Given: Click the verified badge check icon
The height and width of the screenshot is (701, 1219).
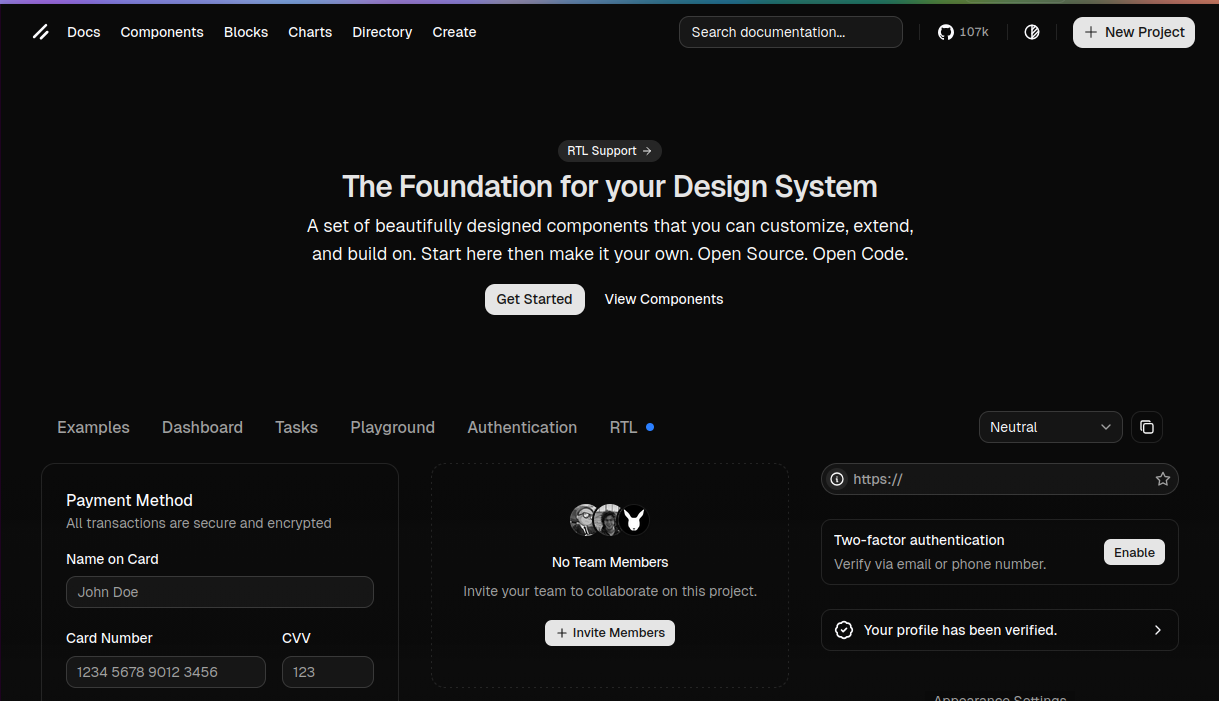Looking at the screenshot, I should (x=844, y=630).
